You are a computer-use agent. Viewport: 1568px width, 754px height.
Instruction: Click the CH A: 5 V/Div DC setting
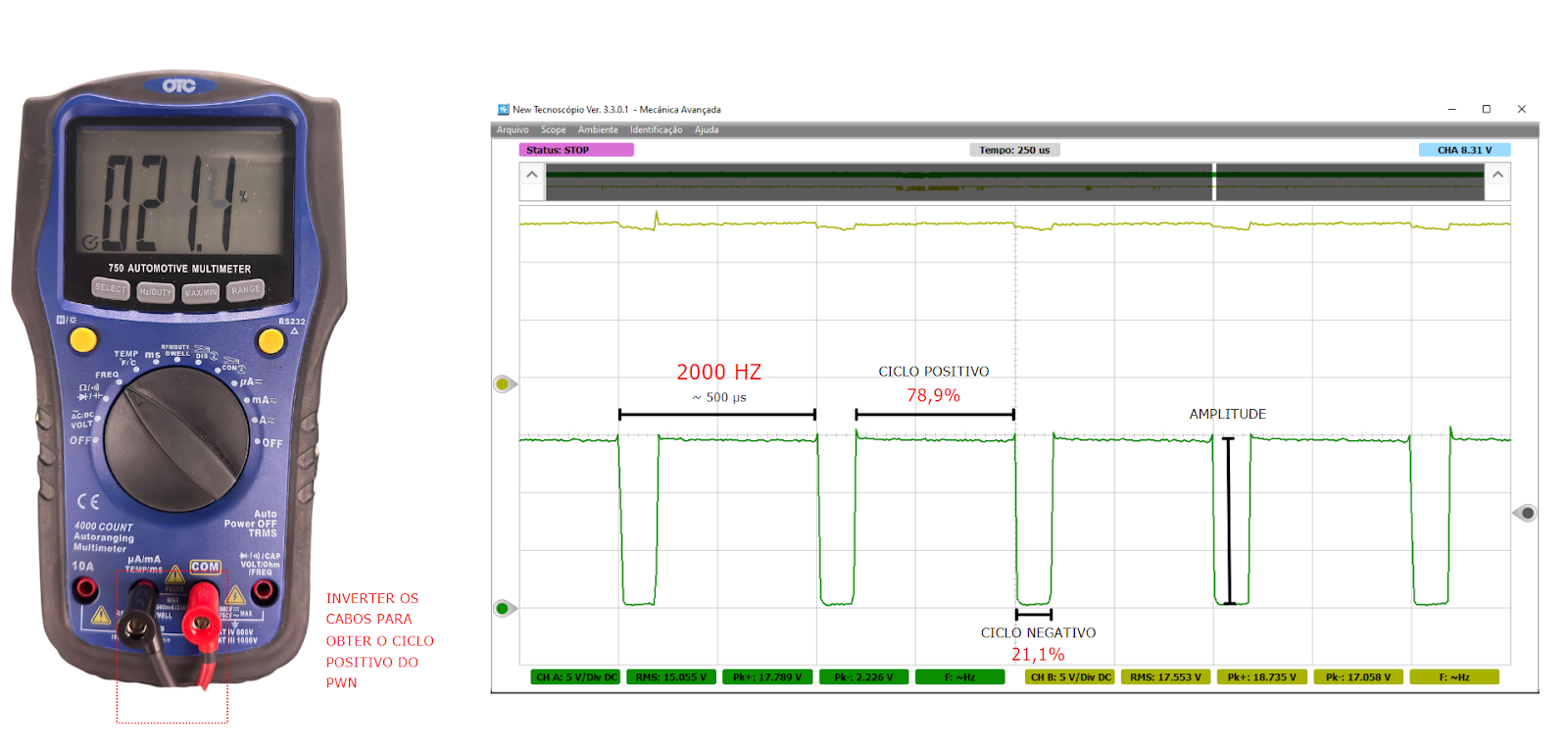click(x=576, y=677)
